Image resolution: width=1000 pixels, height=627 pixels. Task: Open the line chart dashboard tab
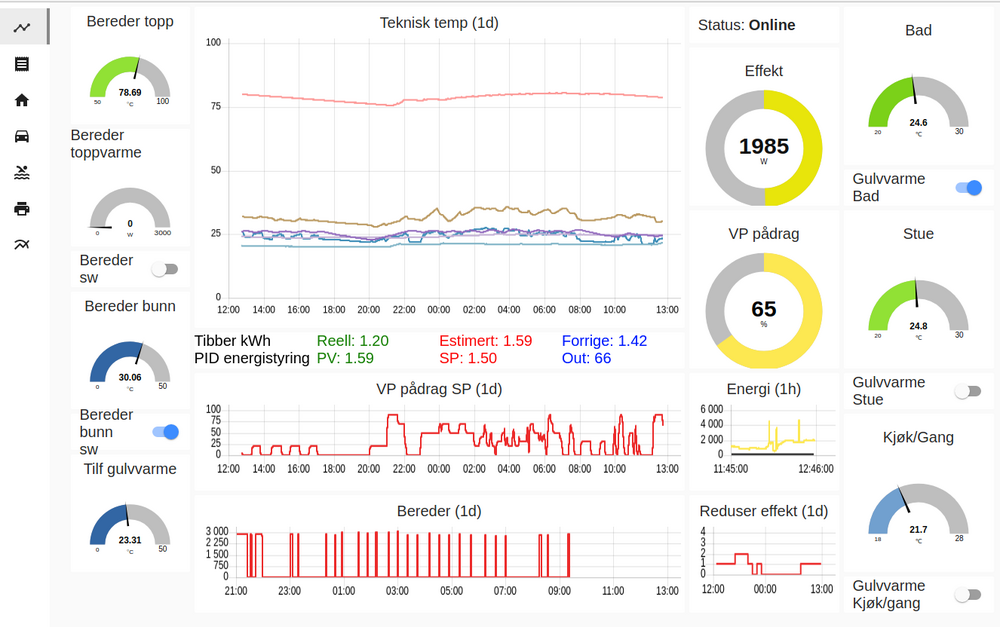(x=22, y=28)
